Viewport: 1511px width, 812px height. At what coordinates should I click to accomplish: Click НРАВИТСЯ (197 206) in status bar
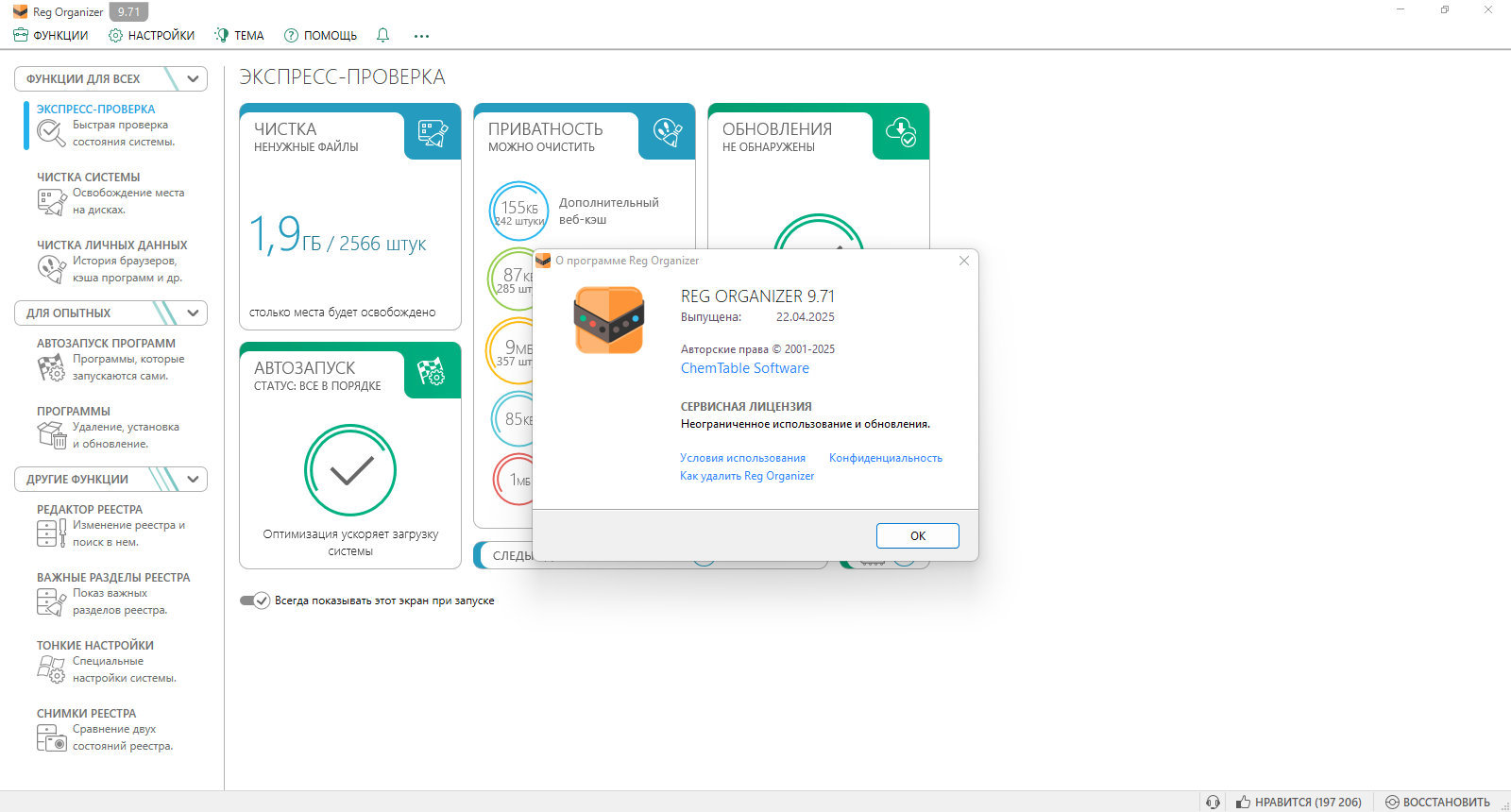click(1299, 802)
